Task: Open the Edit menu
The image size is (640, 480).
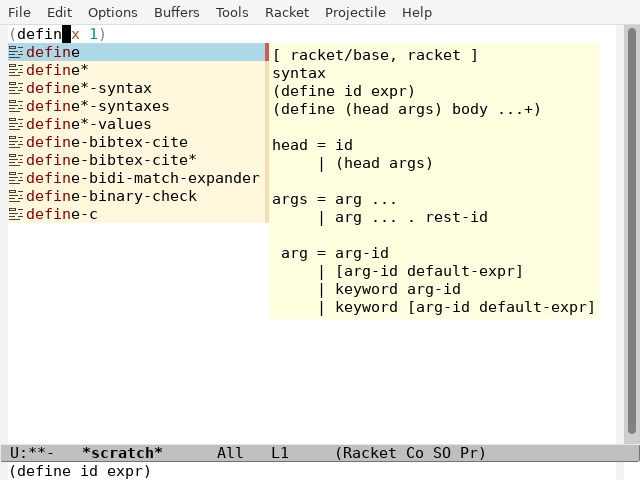Action: pos(60,12)
